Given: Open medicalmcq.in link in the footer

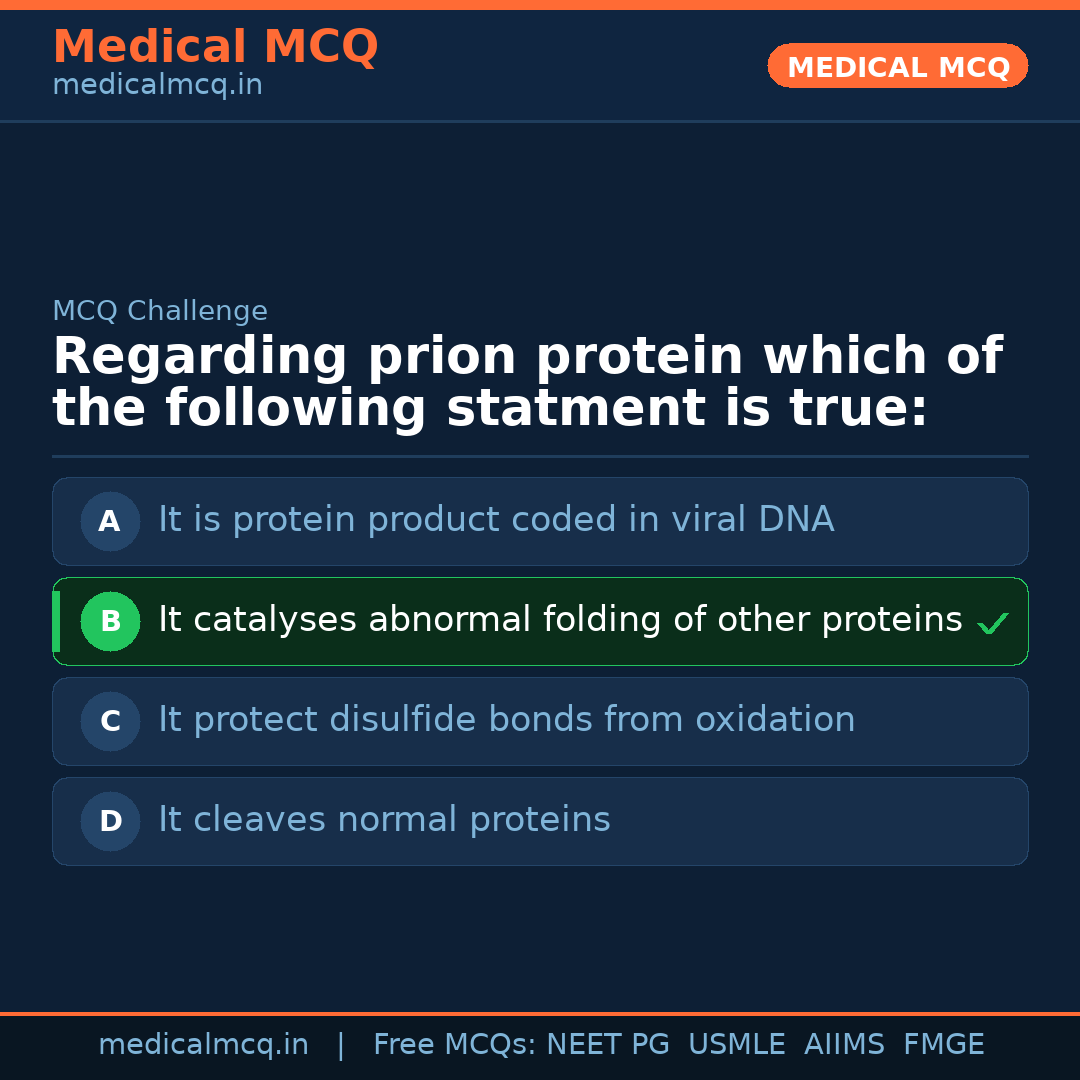Looking at the screenshot, I should (x=203, y=1045).
